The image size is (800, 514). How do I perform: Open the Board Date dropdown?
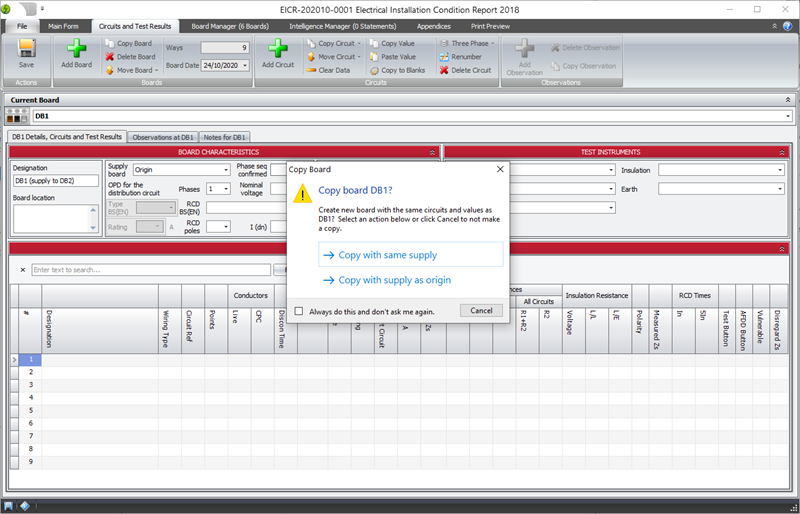coord(245,65)
